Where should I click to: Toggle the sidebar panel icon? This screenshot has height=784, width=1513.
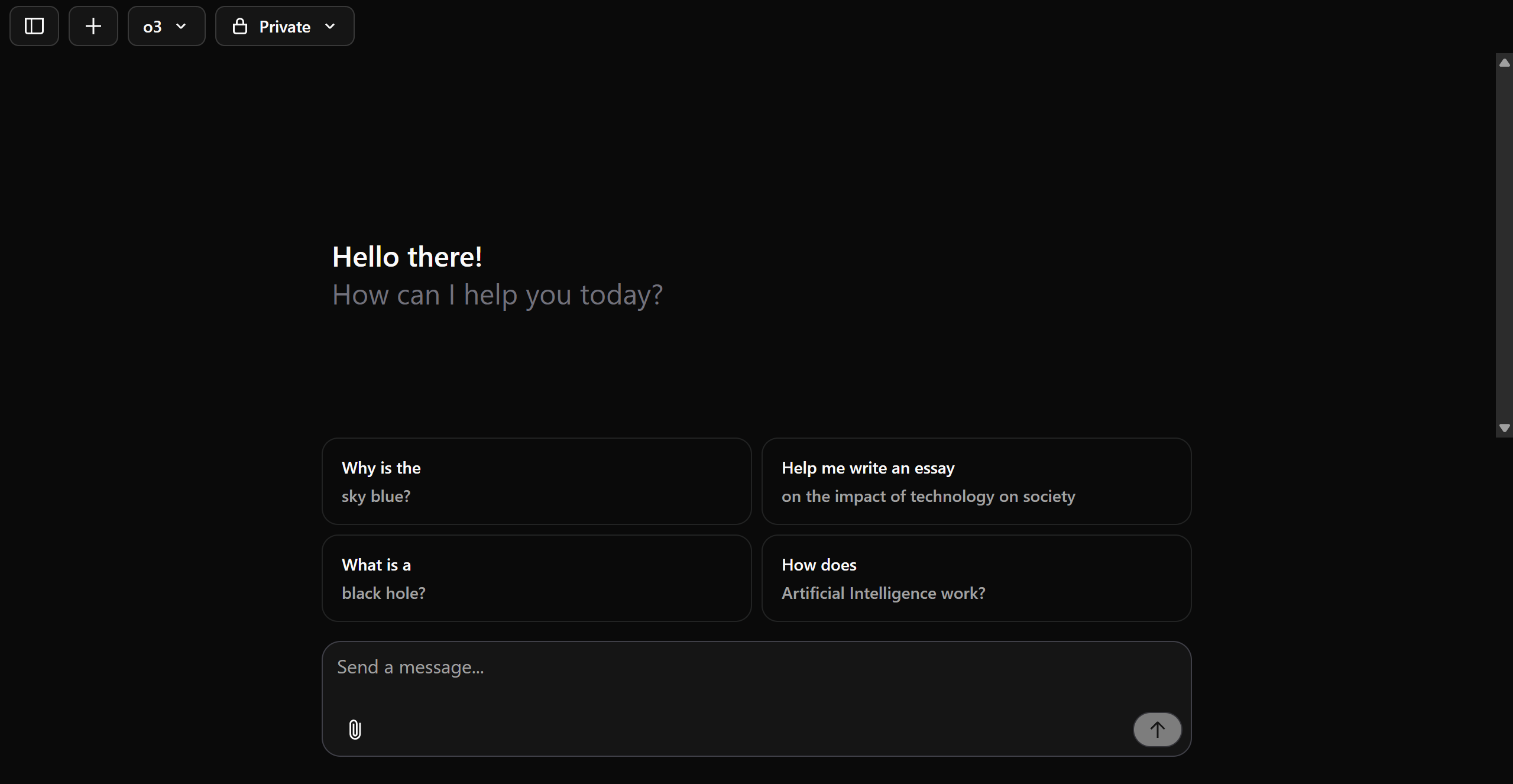34,26
